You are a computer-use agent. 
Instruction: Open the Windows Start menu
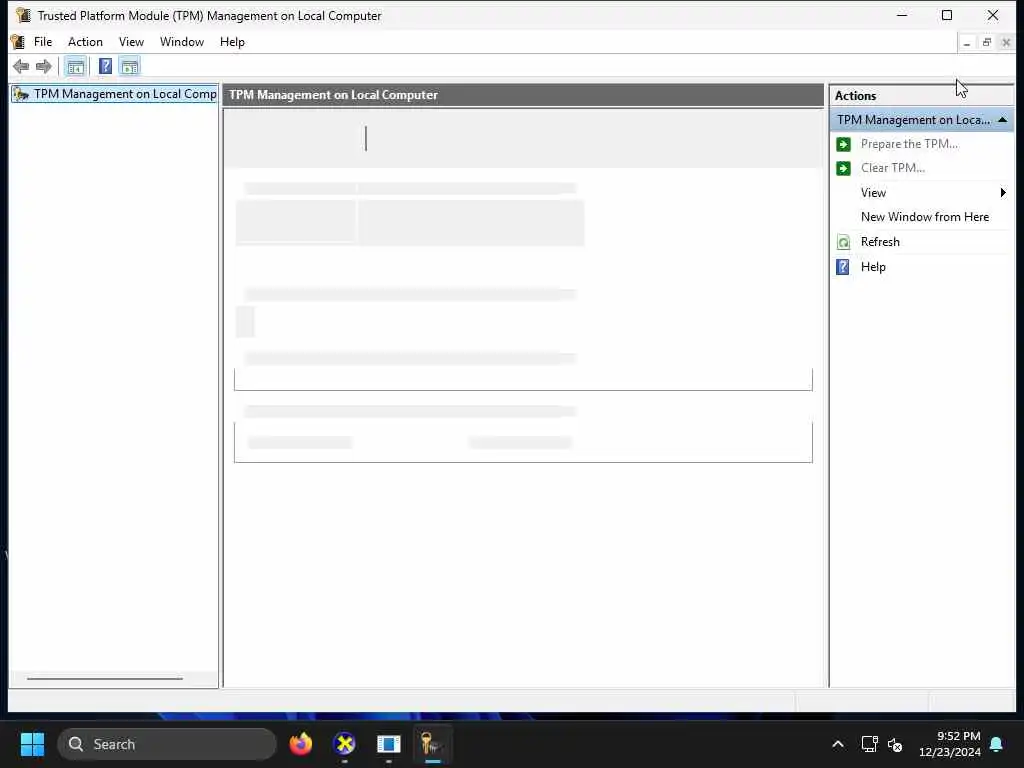point(32,744)
